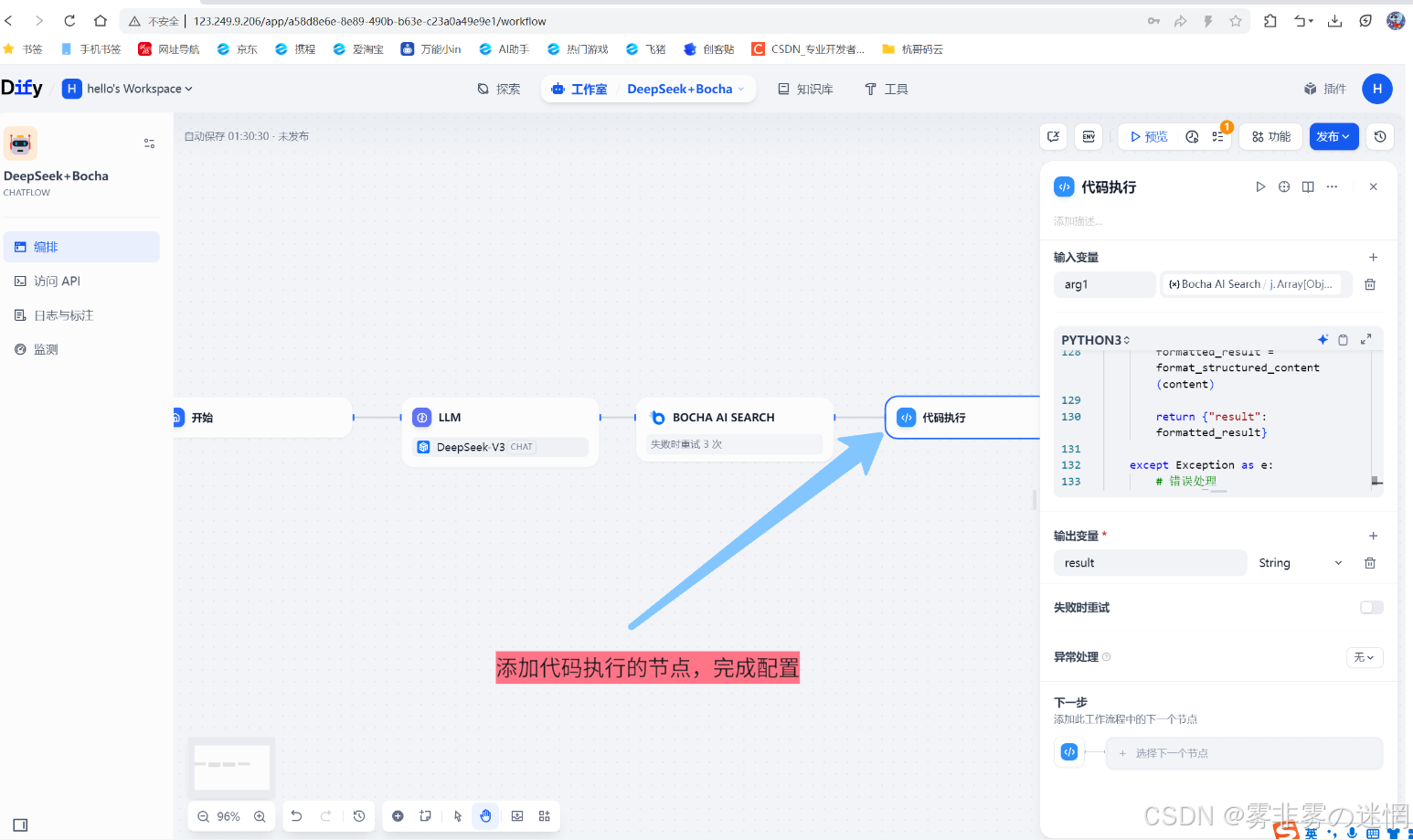Viewport: 1413px width, 840px height.
Task: Click the 功能 features button
Action: click(x=1270, y=136)
